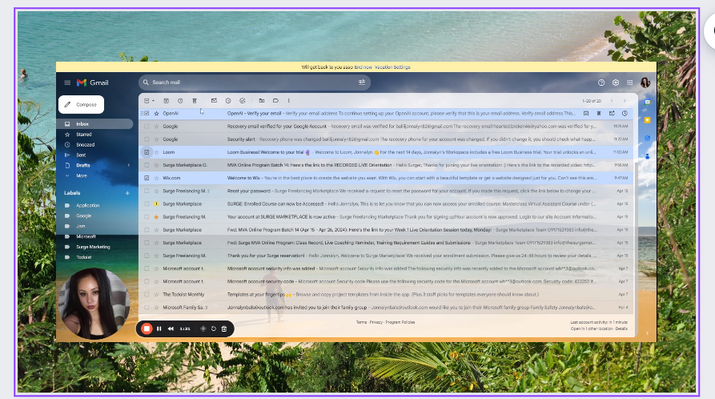Screen dimensions: 715x399
Task: Delete selected emails with trash icon
Action: coord(194,101)
